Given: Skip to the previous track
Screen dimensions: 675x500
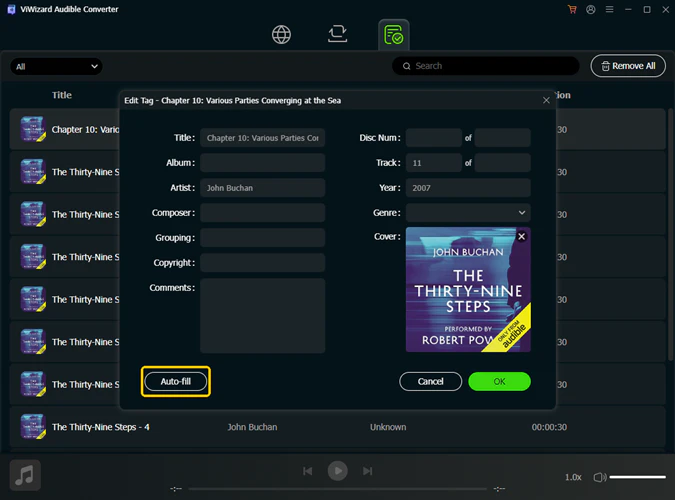Looking at the screenshot, I should [307, 471].
